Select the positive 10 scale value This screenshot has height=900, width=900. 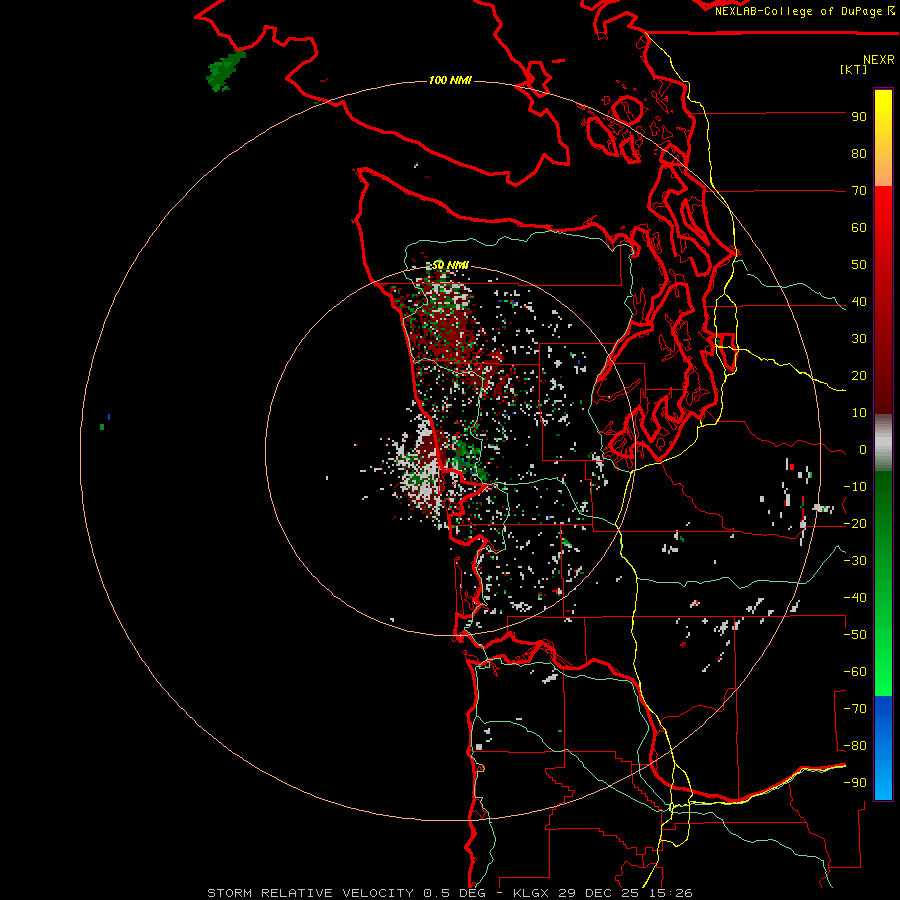coord(859,413)
